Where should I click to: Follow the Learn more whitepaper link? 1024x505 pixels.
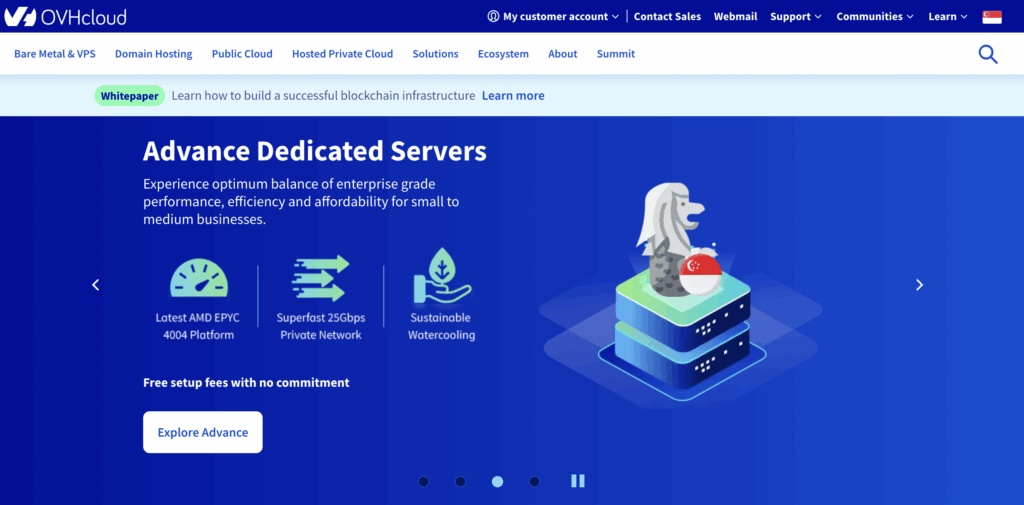(x=513, y=96)
